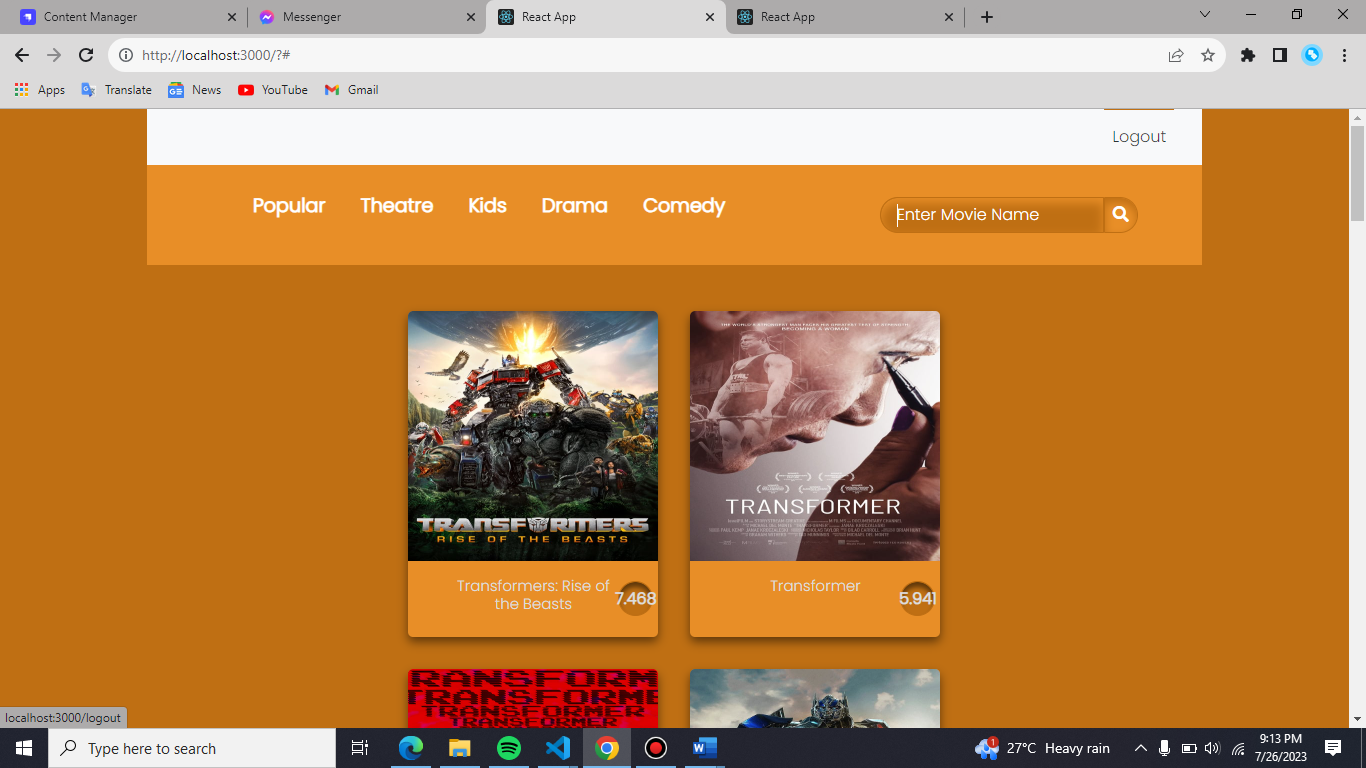Close the Content Manager tab
The height and width of the screenshot is (768, 1366).
pos(232,17)
